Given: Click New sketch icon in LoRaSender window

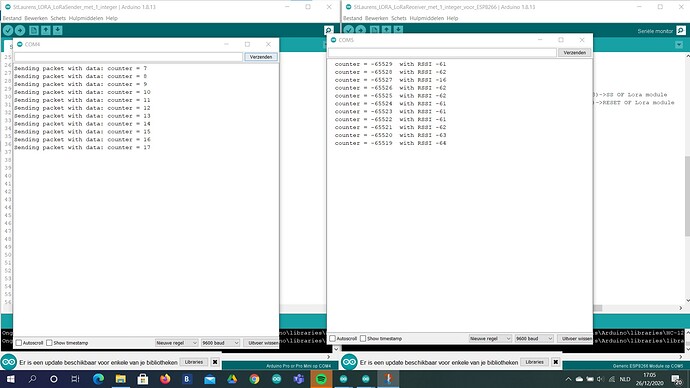Looking at the screenshot, I should tap(33, 30).
